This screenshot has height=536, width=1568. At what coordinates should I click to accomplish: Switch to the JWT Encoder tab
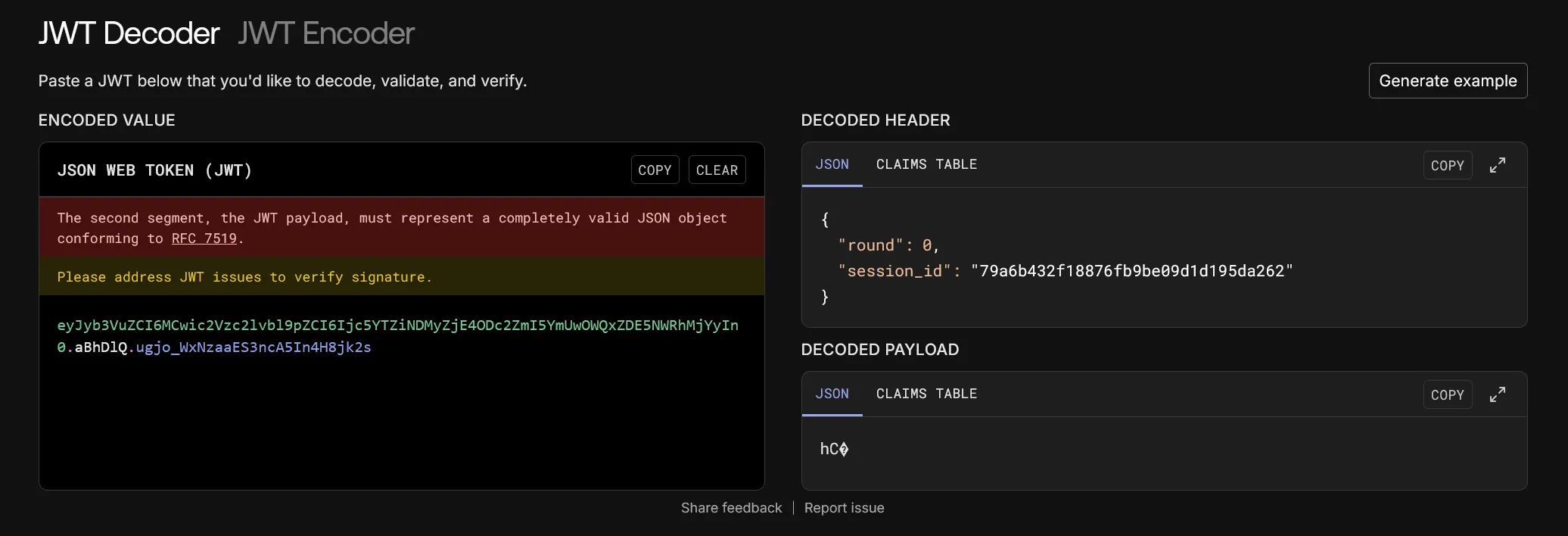(x=325, y=33)
